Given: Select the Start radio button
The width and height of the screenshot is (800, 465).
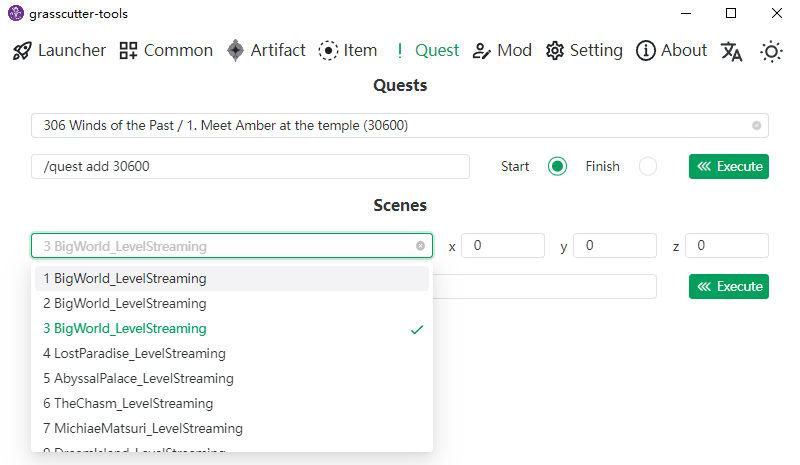Looking at the screenshot, I should click(557, 166).
